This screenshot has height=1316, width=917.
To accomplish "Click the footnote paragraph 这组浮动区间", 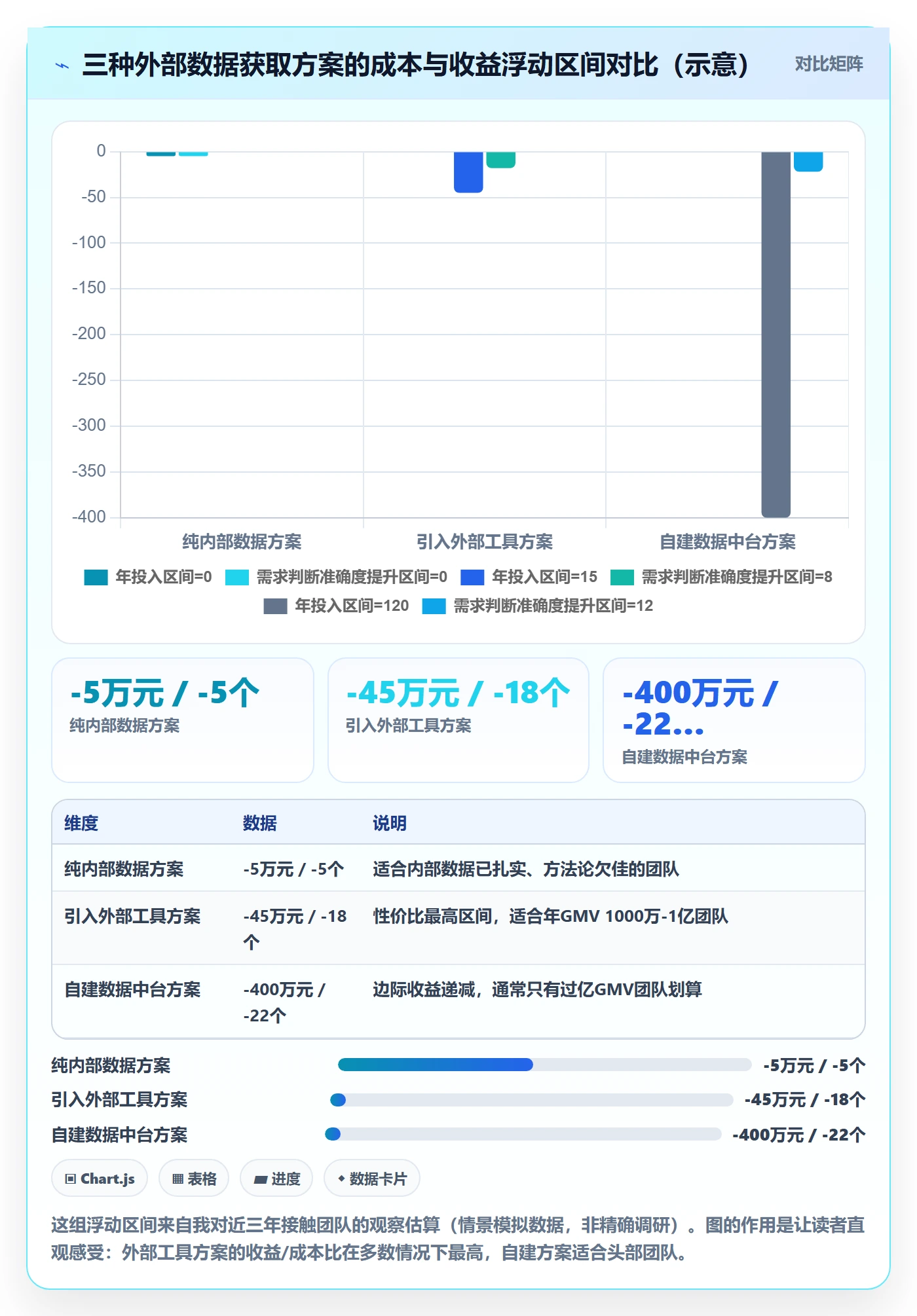I will [x=458, y=1239].
